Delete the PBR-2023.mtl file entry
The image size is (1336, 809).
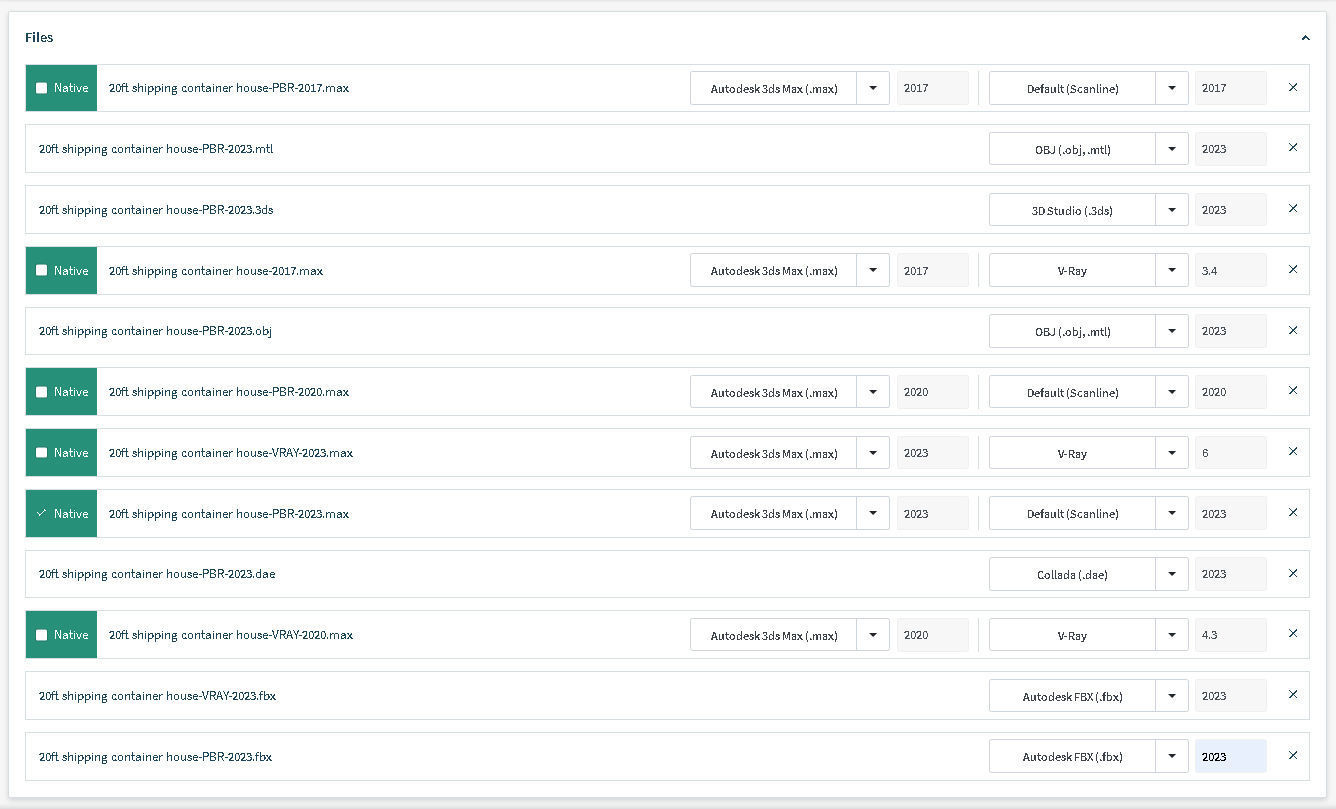click(1293, 148)
